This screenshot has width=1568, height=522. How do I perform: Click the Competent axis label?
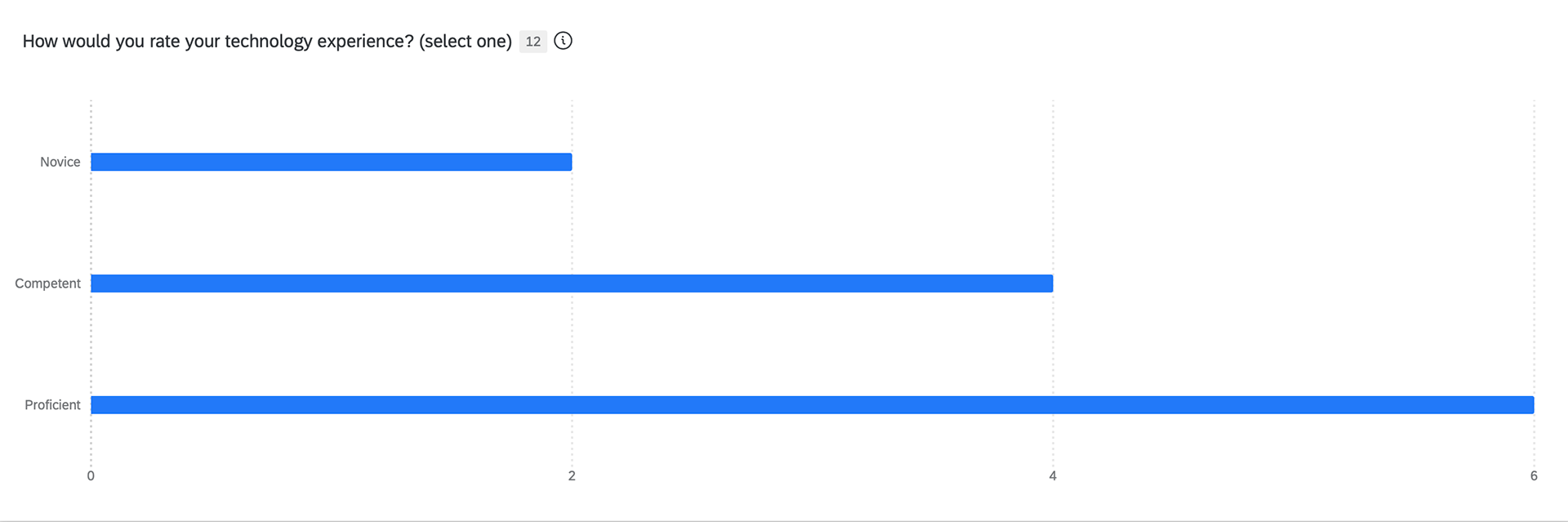(47, 283)
